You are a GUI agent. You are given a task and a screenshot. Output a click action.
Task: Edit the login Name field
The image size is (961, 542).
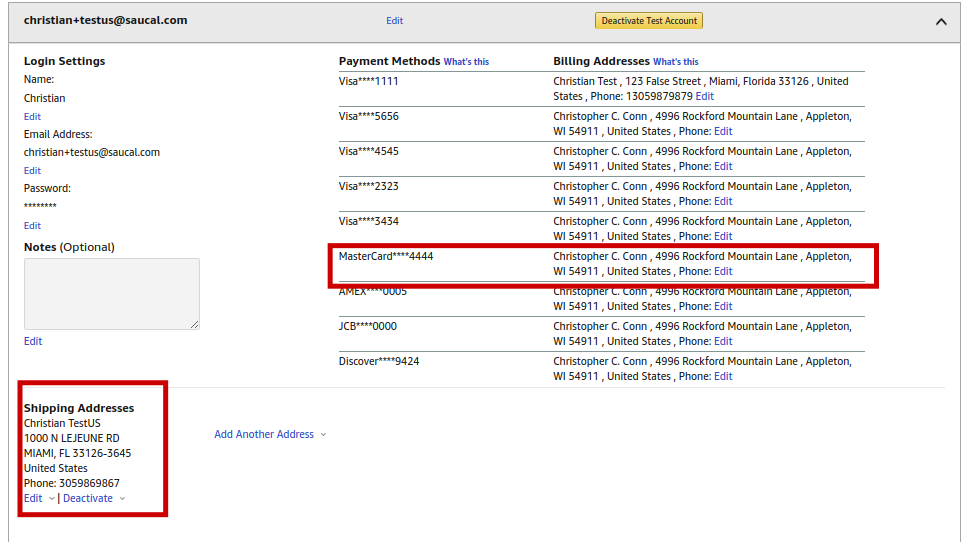[x=32, y=116]
